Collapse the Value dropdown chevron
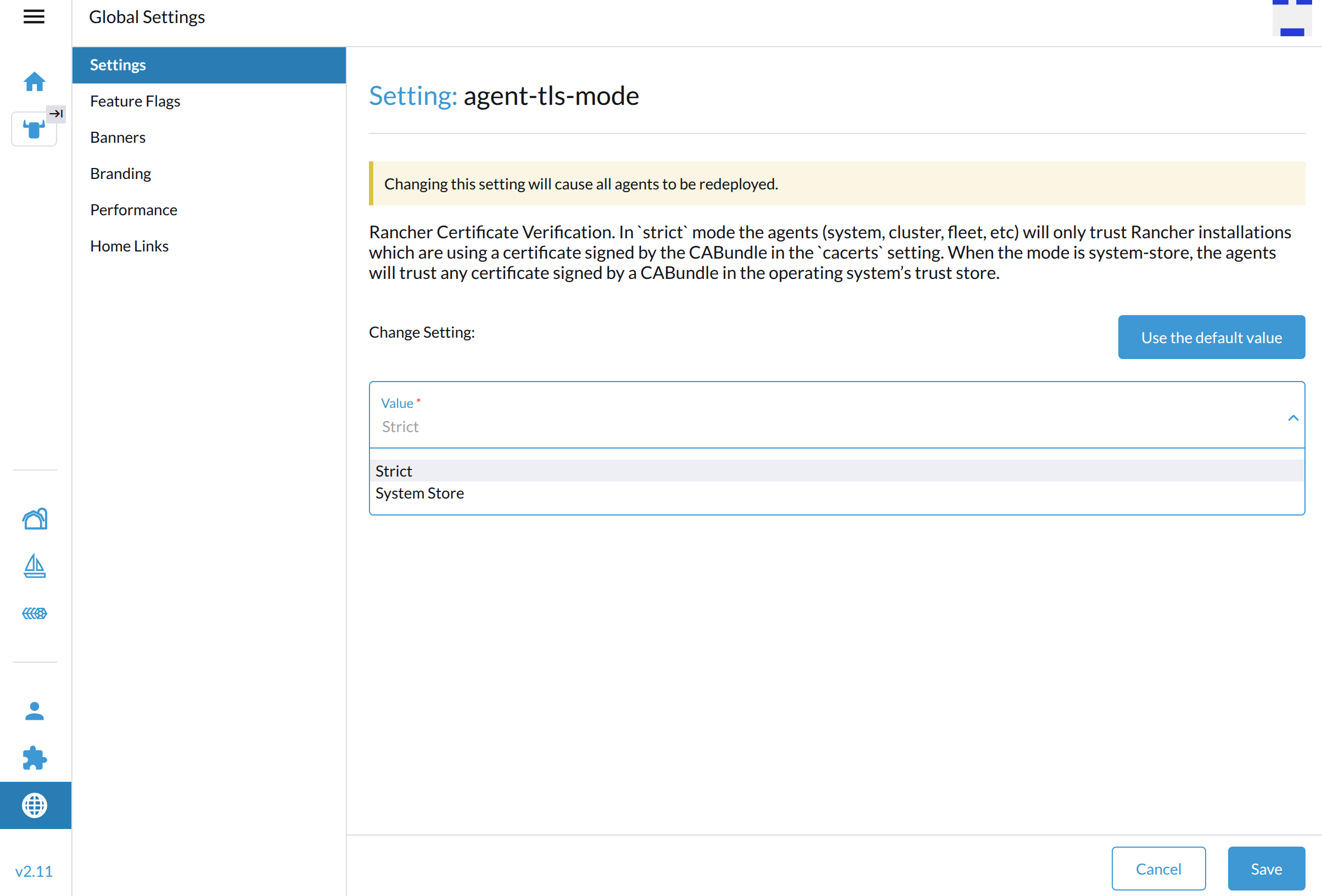 point(1293,417)
